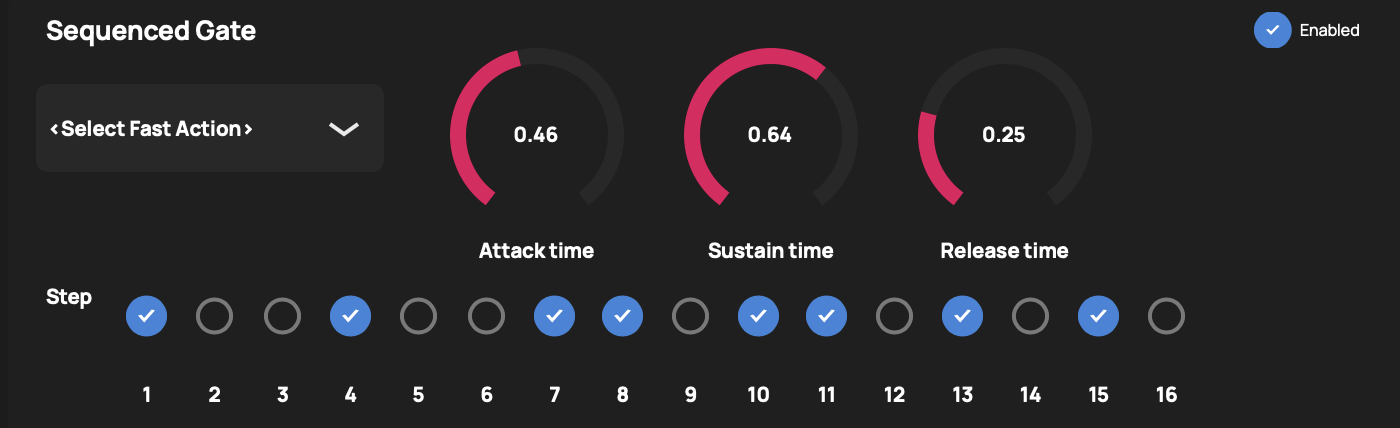Click the Sustain time knob
The width and height of the screenshot is (1400, 428).
coord(770,134)
